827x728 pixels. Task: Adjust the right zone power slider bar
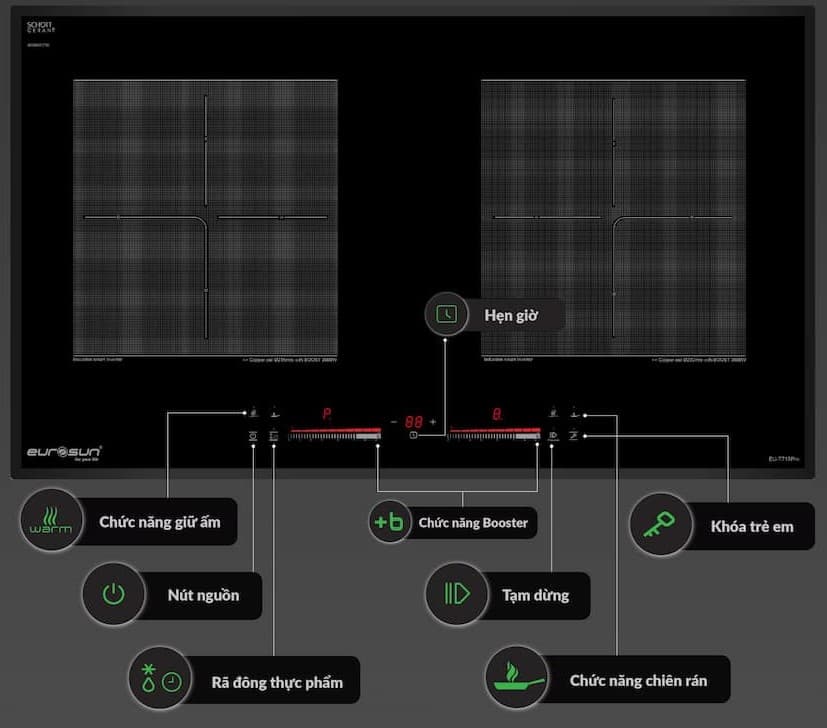point(495,435)
